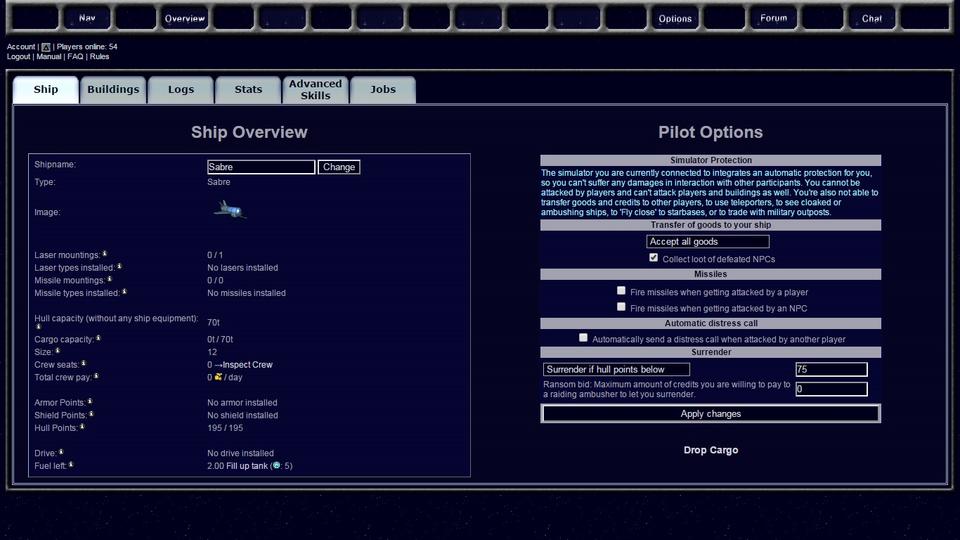Enable automatic distress call checkbox
Image resolution: width=960 pixels, height=540 pixels.
tap(584, 338)
